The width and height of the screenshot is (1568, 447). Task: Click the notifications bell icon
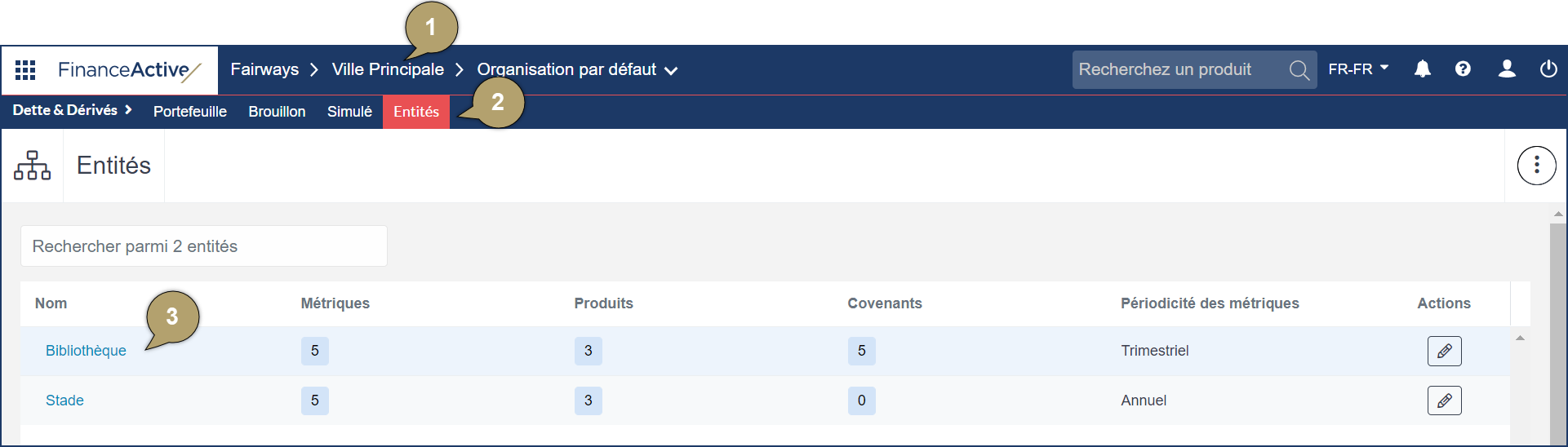coord(1423,69)
